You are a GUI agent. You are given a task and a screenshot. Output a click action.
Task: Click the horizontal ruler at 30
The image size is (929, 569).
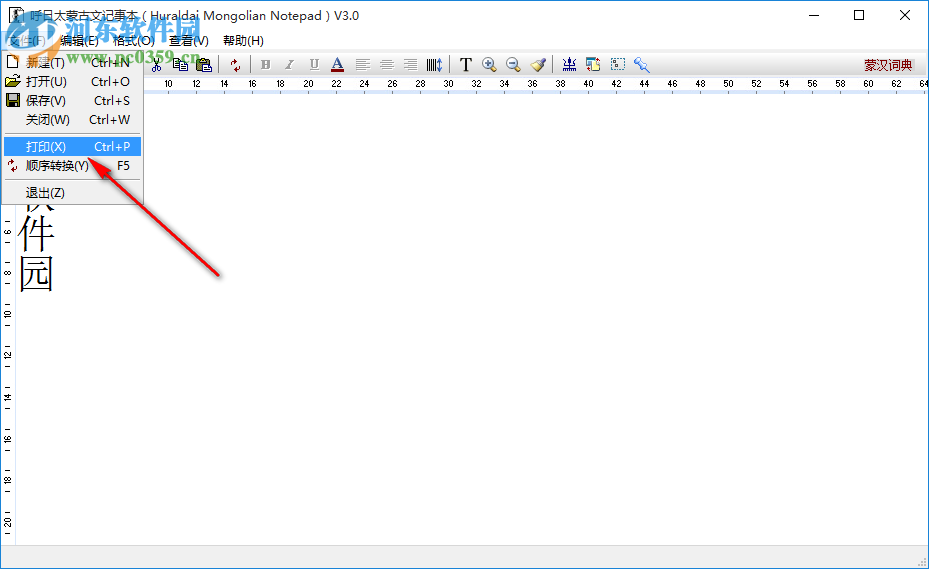click(x=449, y=84)
